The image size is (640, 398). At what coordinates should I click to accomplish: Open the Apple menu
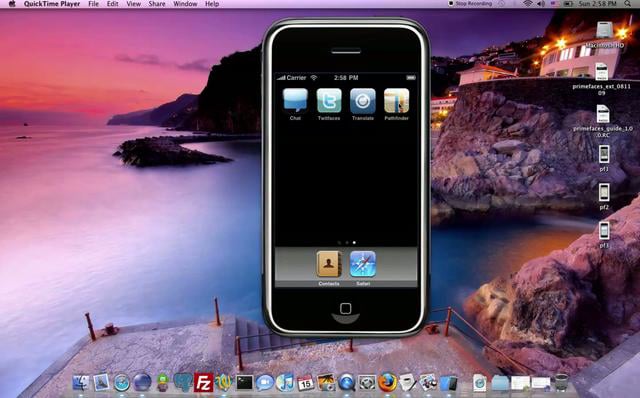(12, 4)
